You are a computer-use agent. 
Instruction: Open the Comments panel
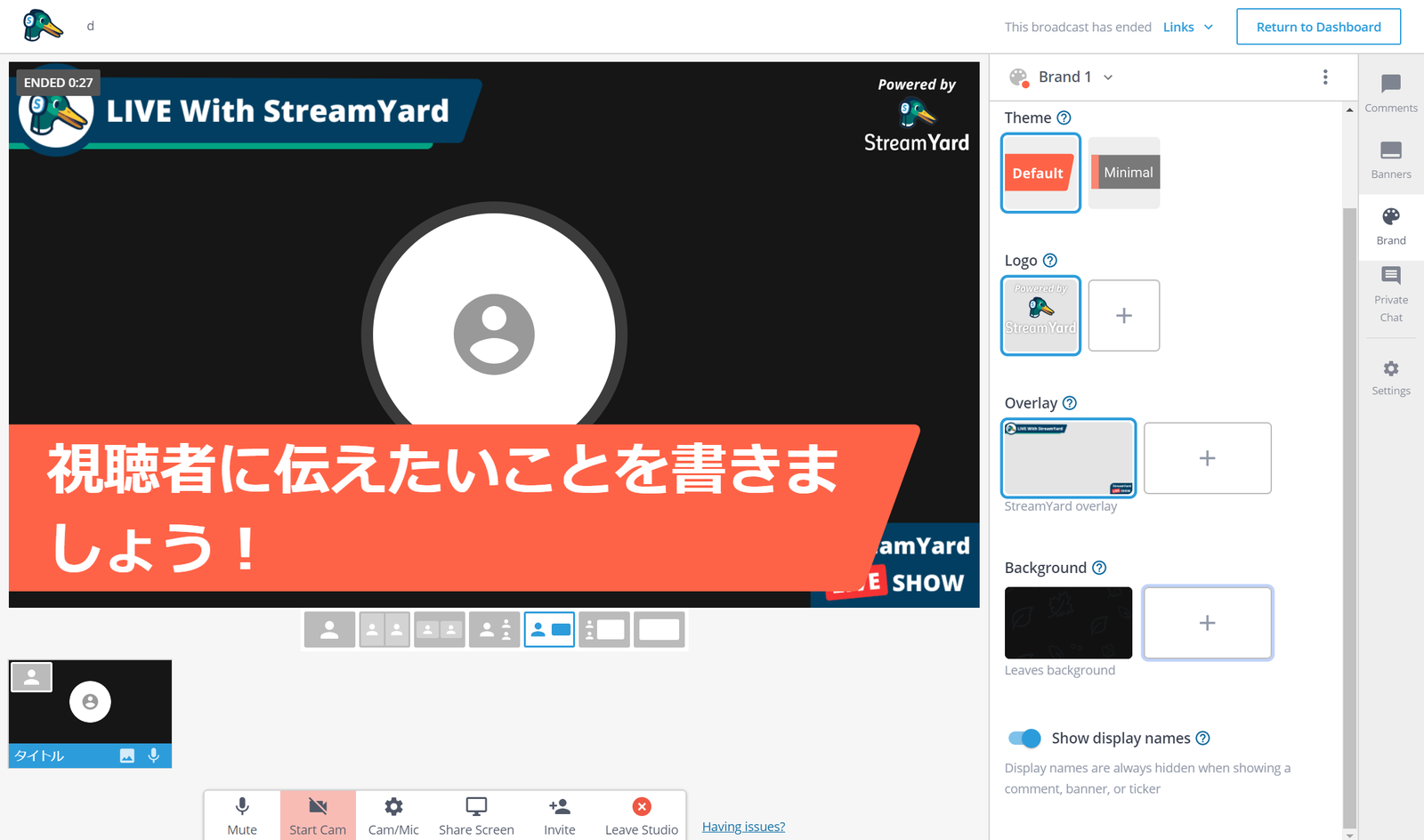(1391, 93)
